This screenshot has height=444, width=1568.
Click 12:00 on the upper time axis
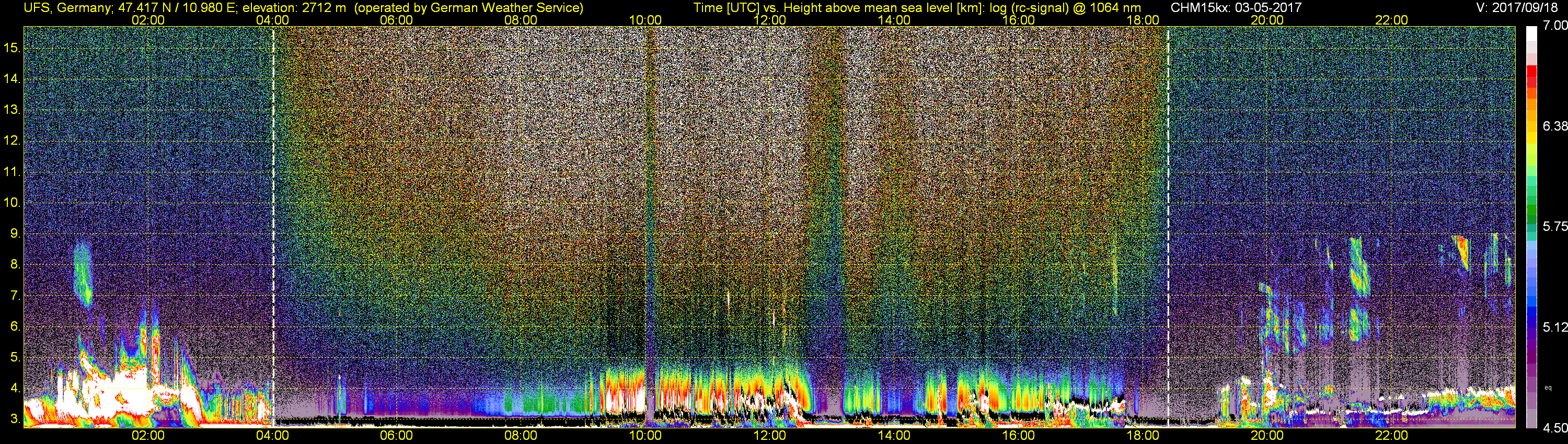(769, 20)
